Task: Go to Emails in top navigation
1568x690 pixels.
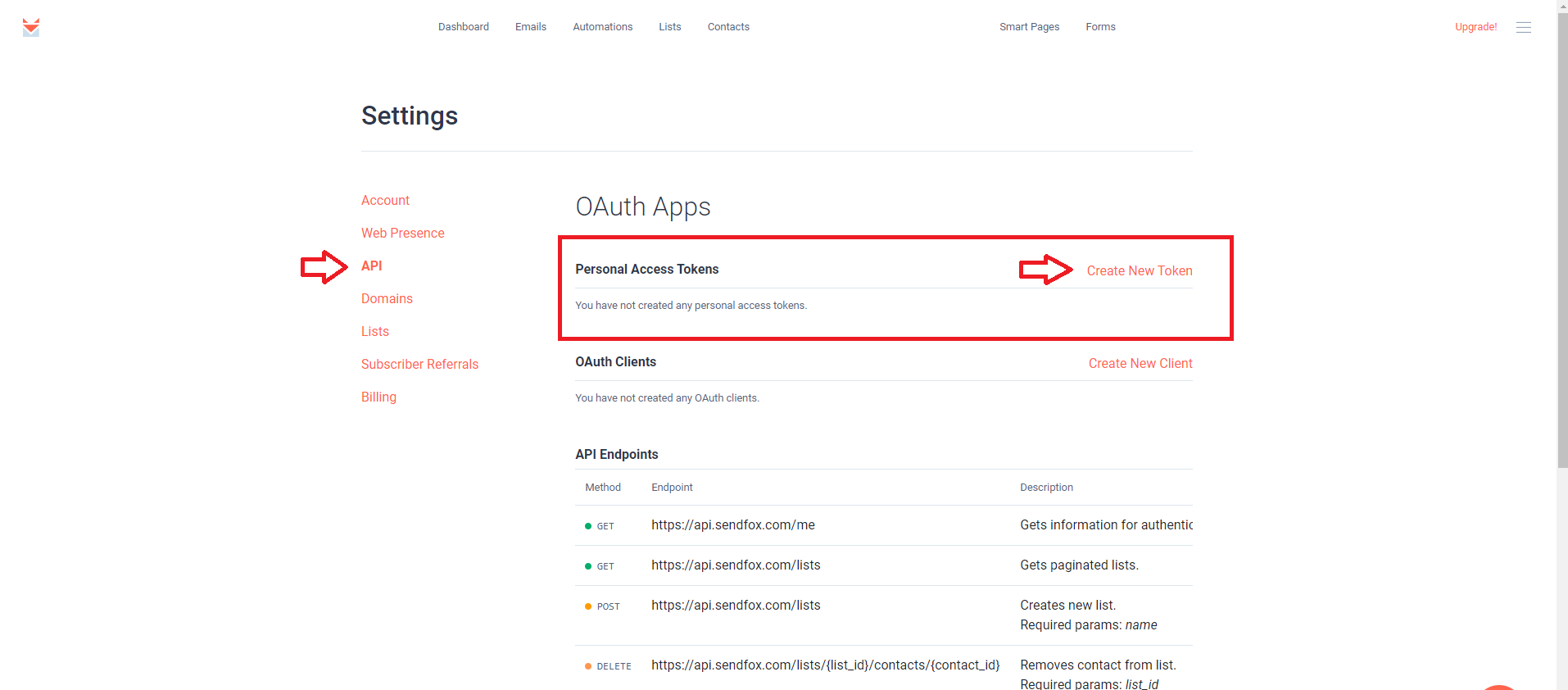Action: (530, 27)
